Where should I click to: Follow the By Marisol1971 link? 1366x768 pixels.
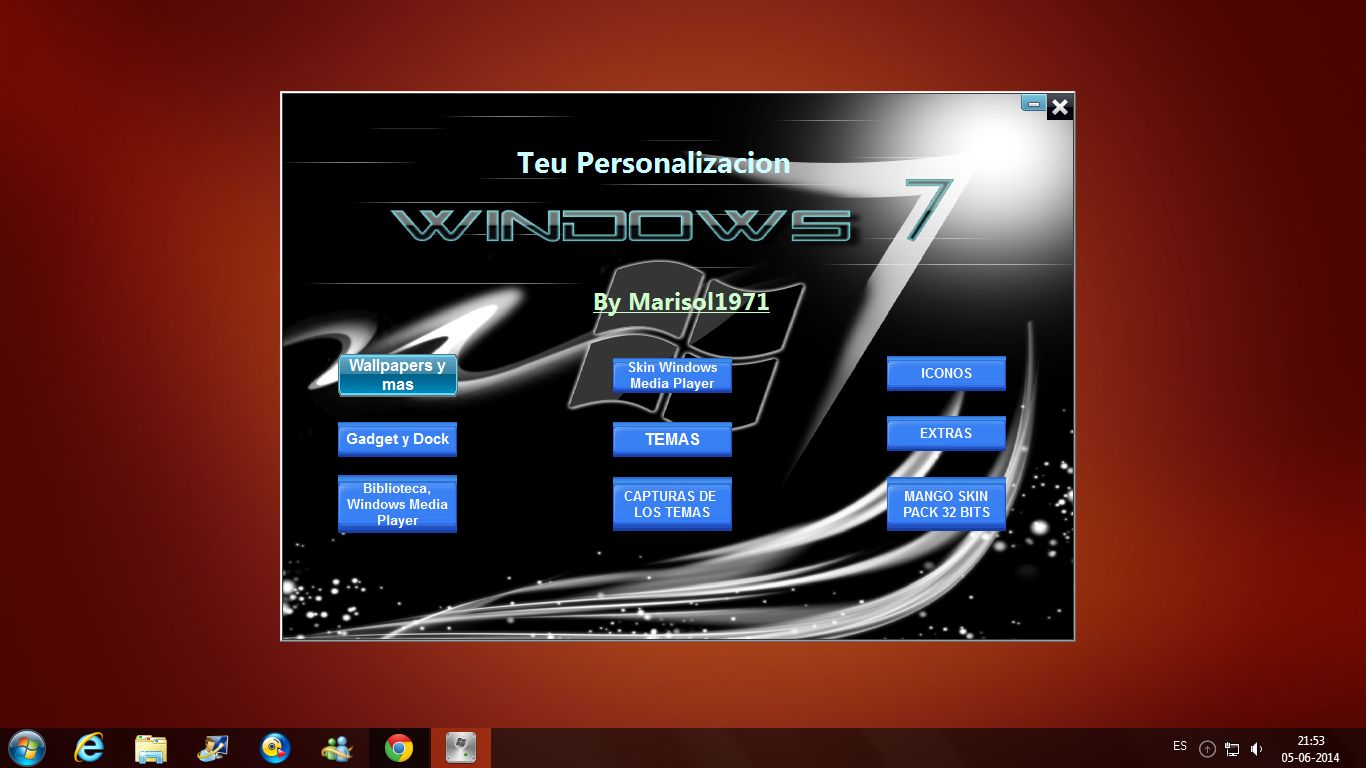coord(681,301)
